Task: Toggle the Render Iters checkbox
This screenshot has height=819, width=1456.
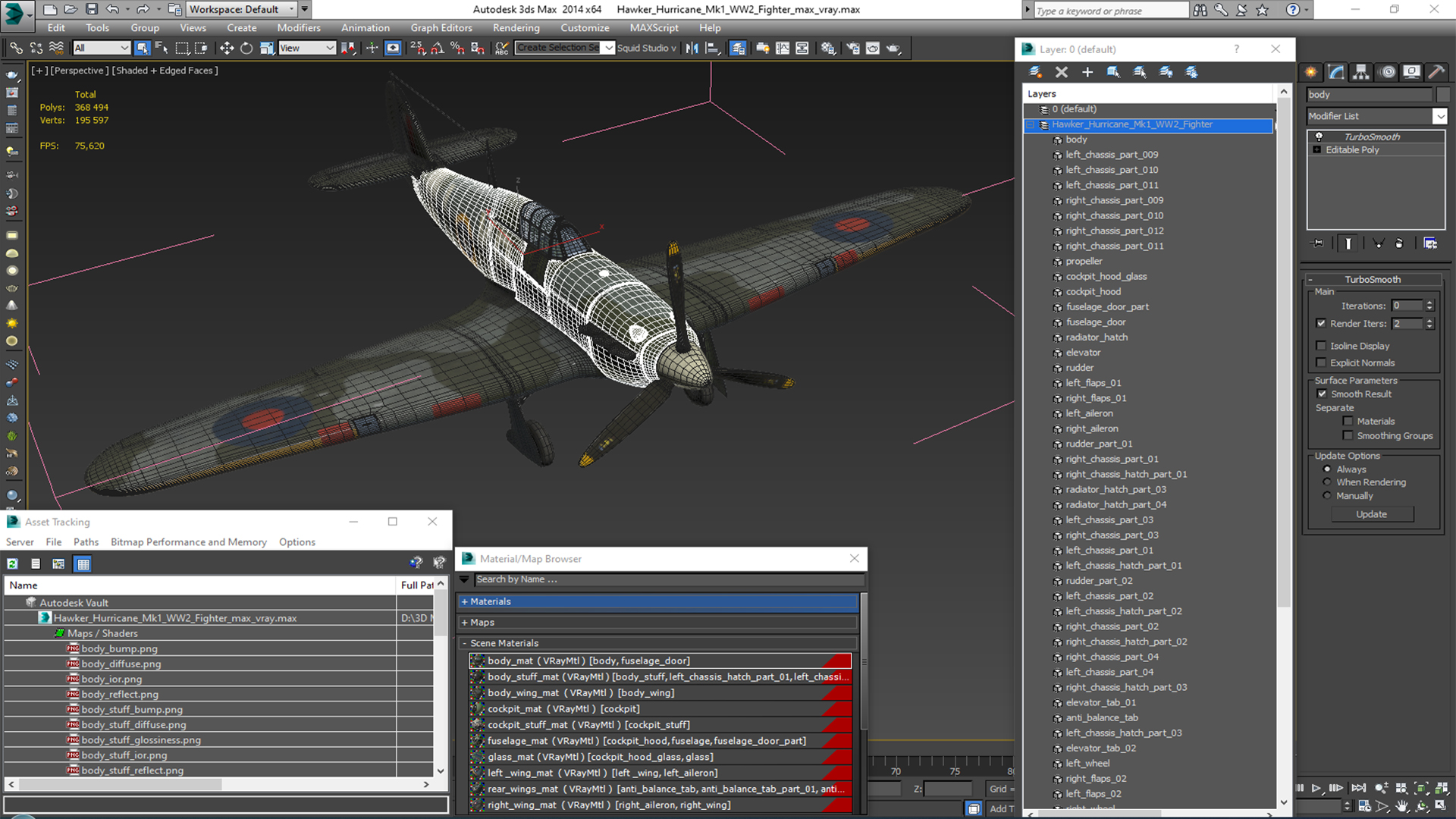Action: tap(1321, 323)
